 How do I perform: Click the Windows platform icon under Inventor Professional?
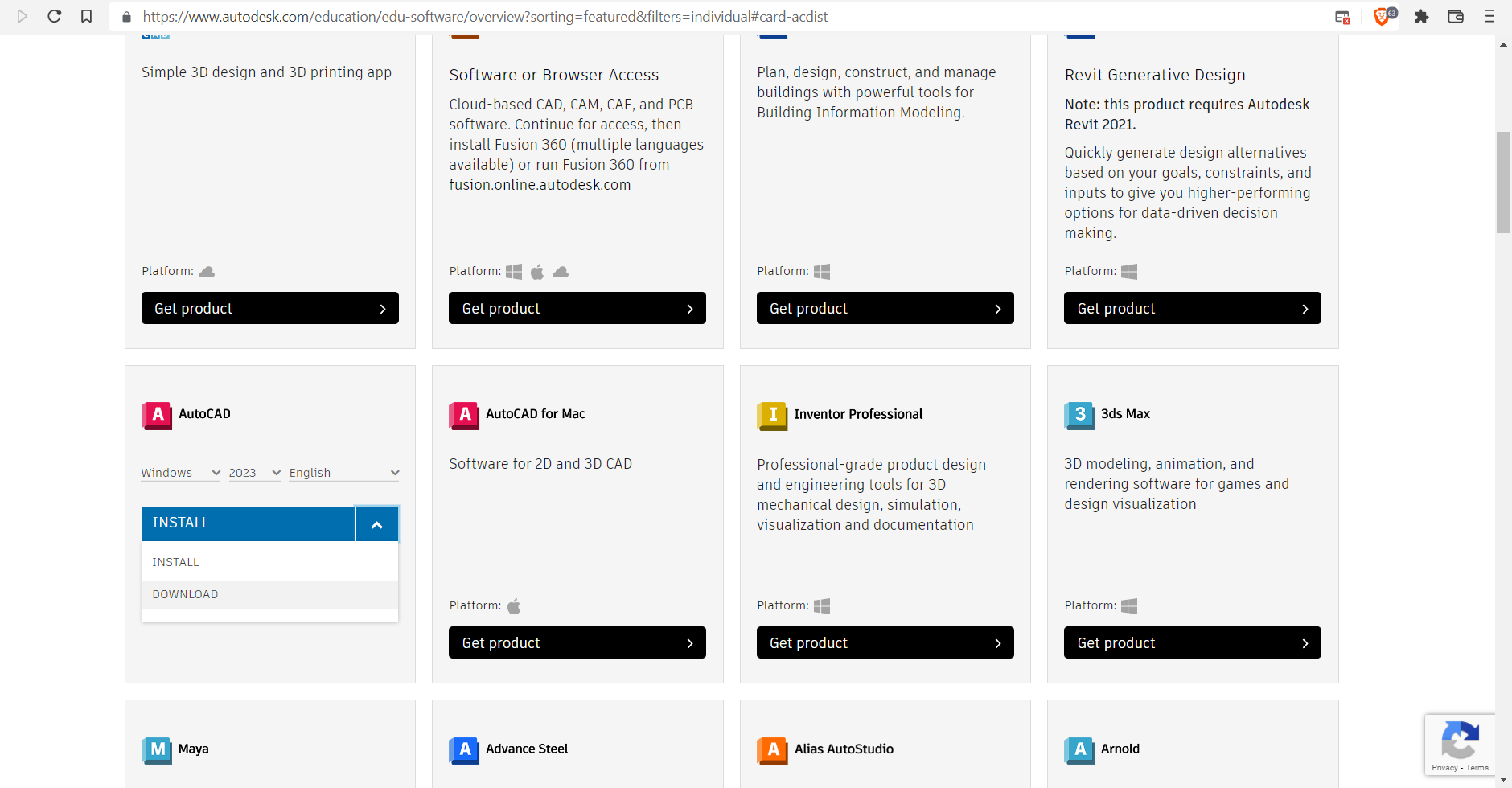tap(822, 606)
